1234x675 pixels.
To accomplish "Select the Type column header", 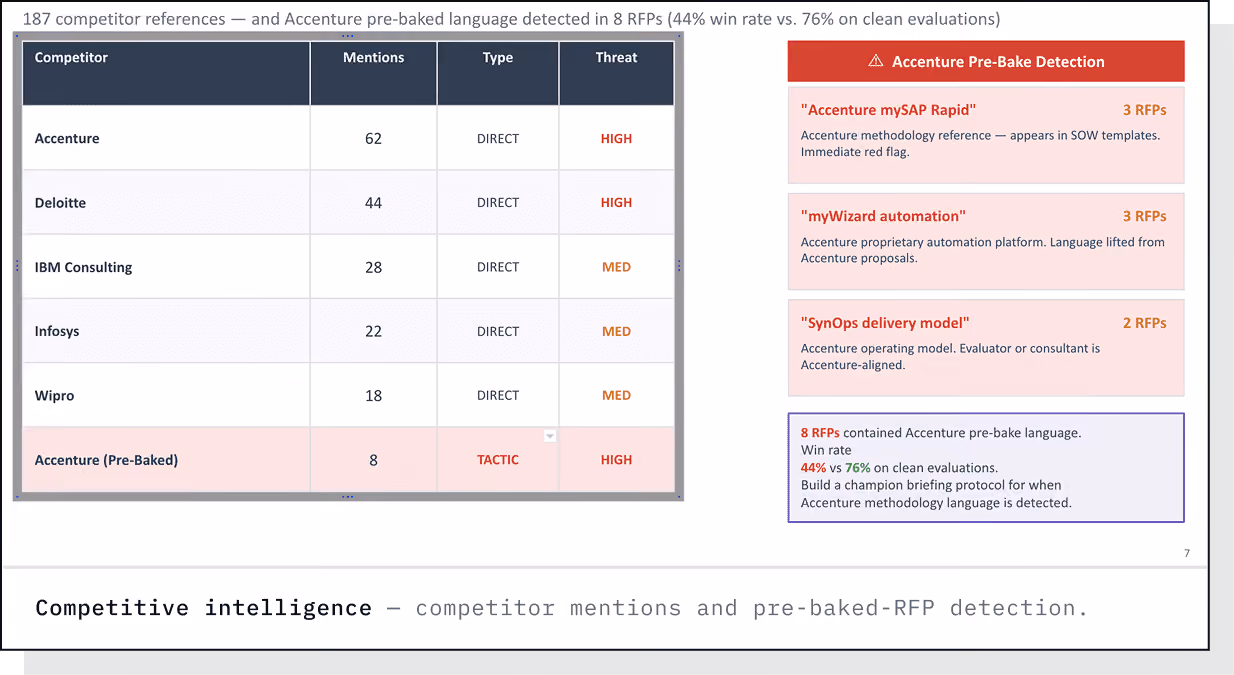I will [498, 73].
